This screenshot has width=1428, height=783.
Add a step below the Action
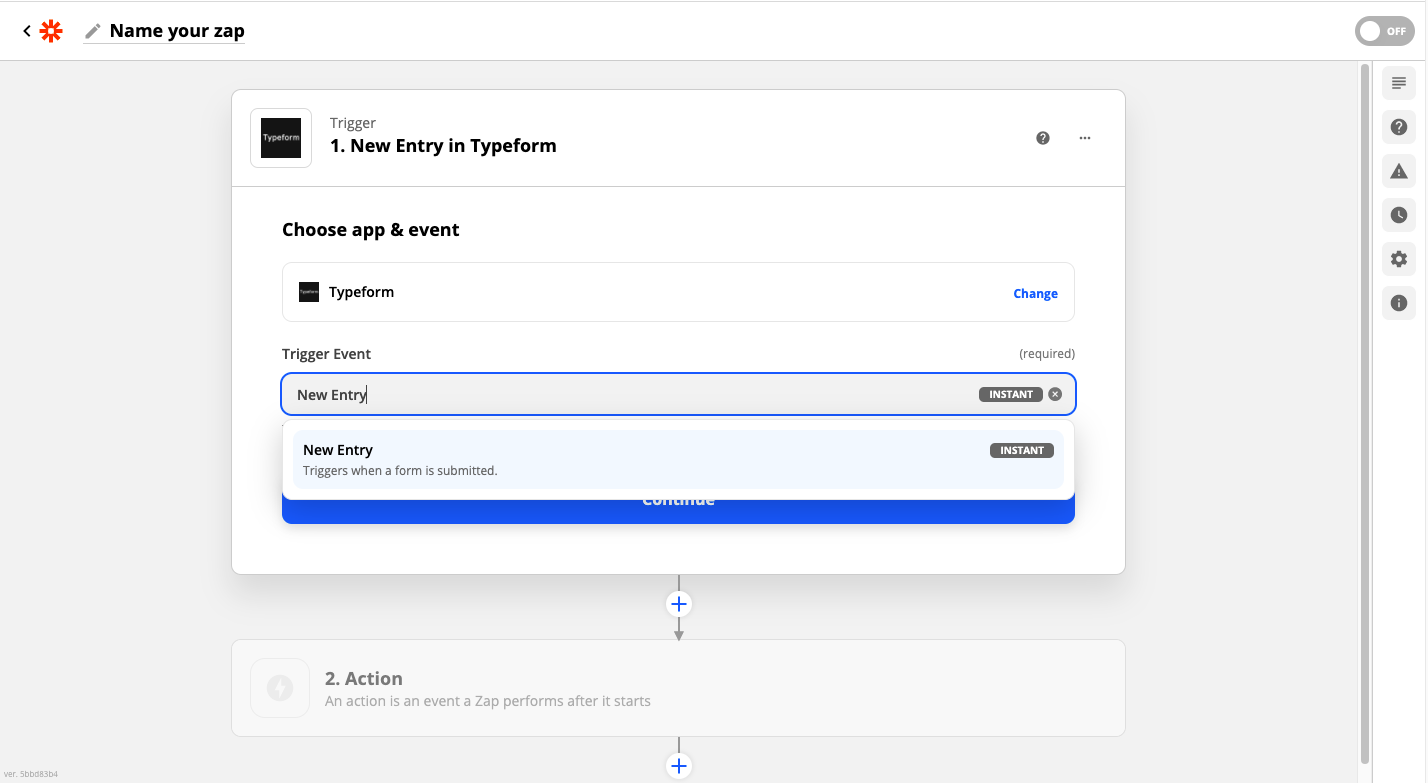pyautogui.click(x=679, y=766)
